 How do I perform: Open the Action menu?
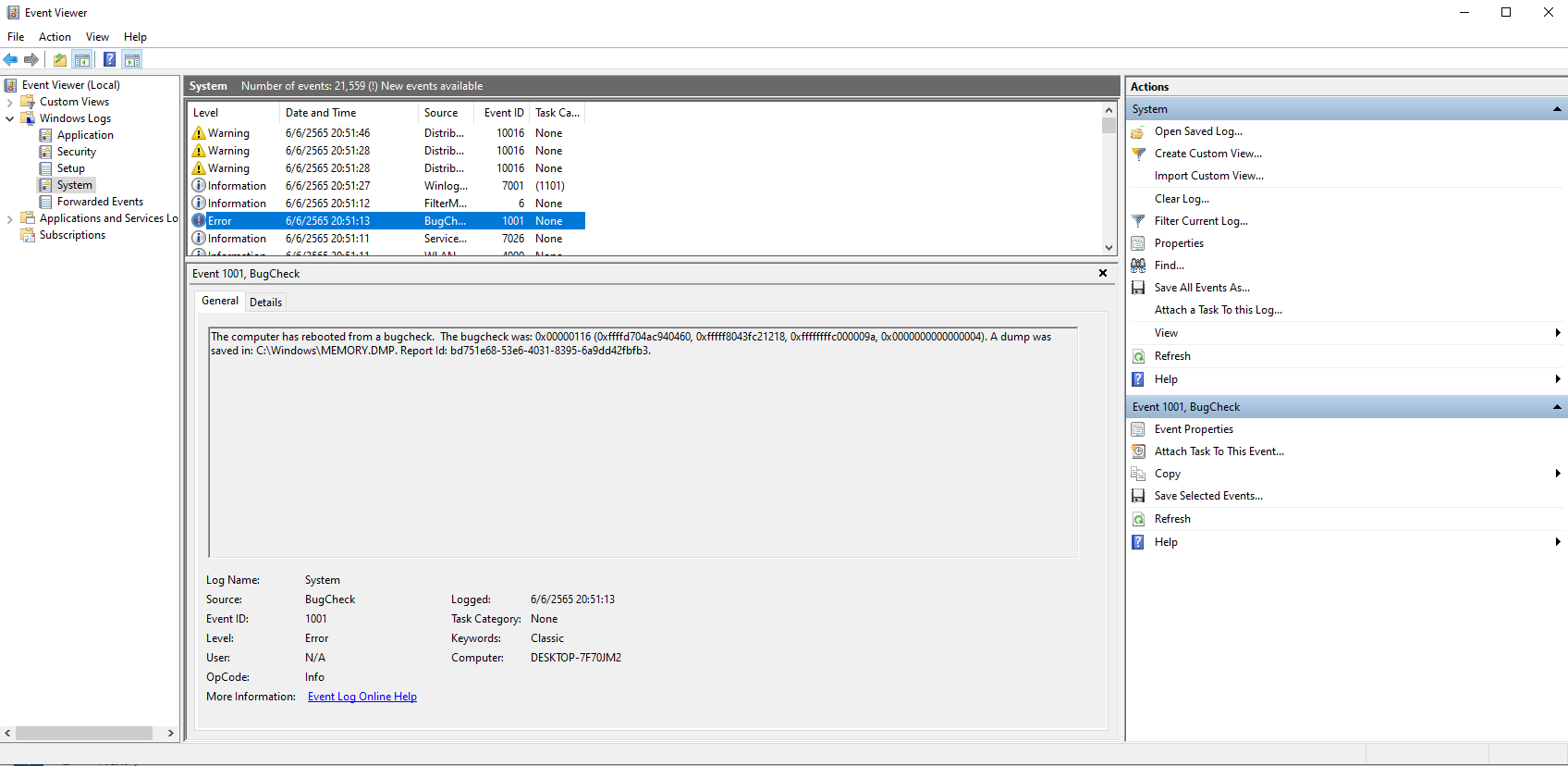55,37
